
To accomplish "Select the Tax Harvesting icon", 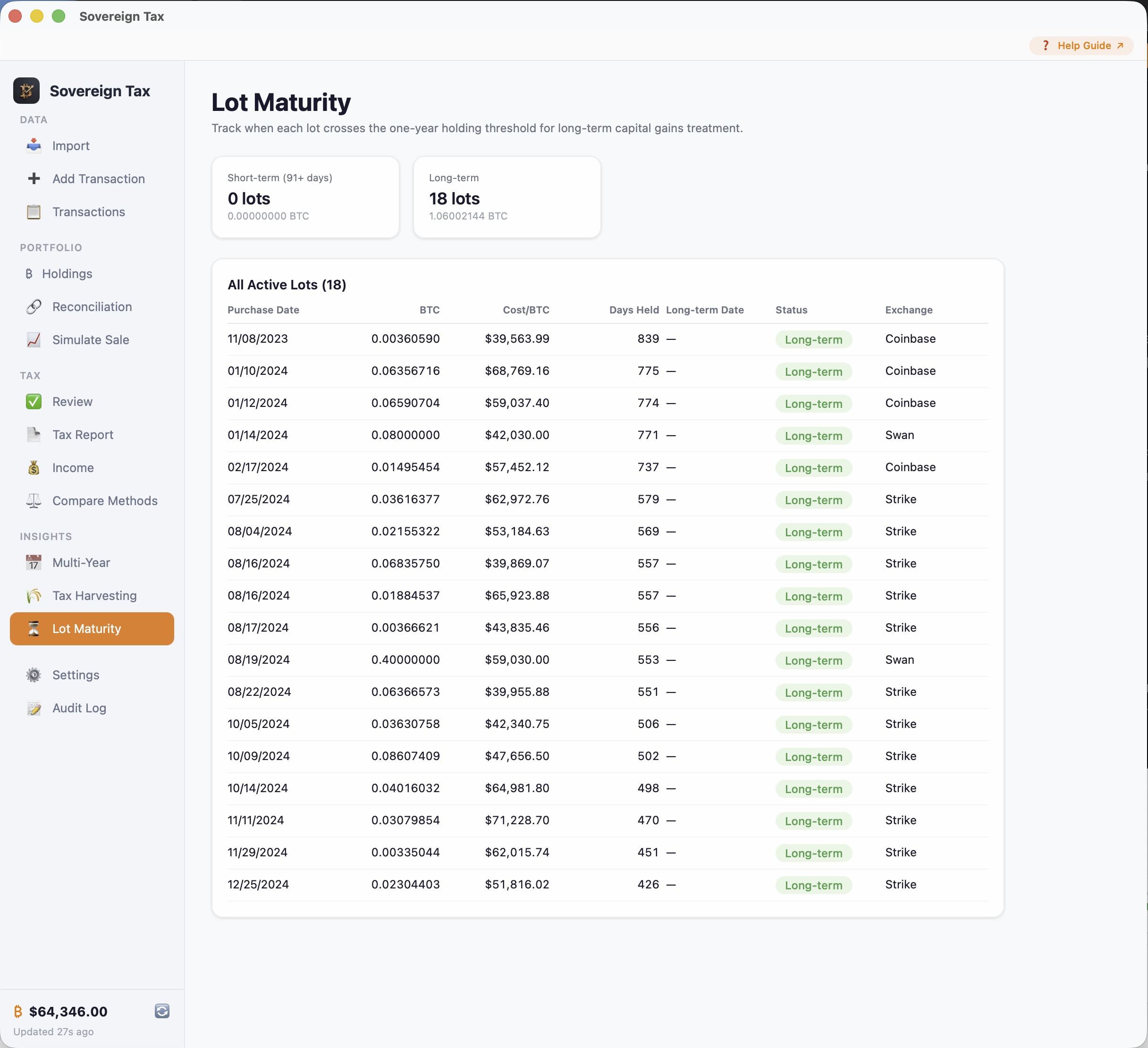I will point(34,595).
